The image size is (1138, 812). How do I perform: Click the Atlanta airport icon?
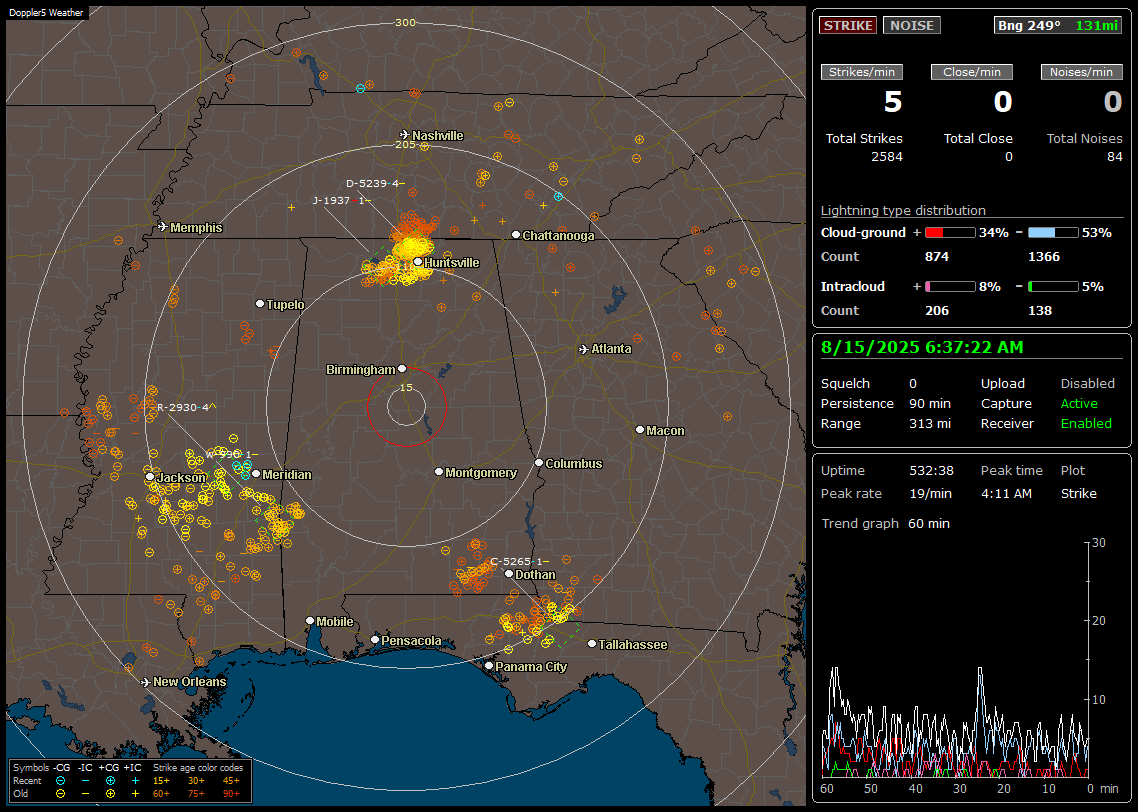pyautogui.click(x=584, y=349)
